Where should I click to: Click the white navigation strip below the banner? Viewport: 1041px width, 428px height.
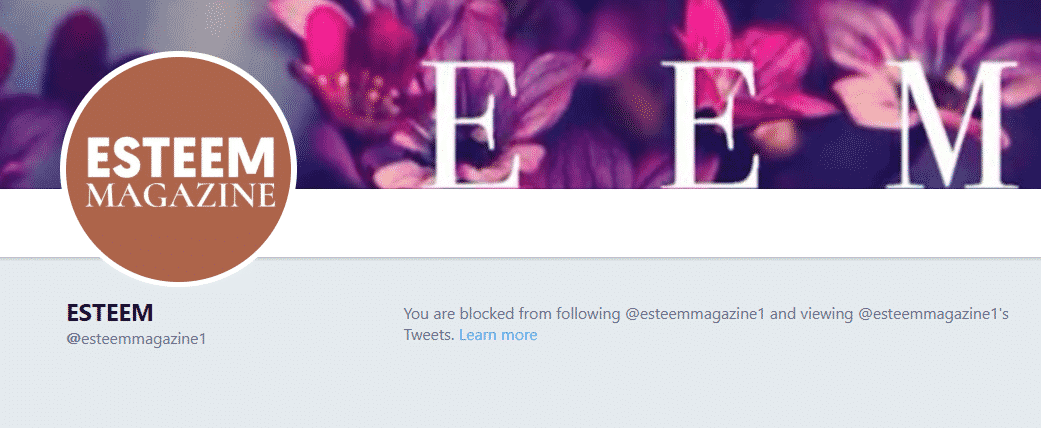664,222
